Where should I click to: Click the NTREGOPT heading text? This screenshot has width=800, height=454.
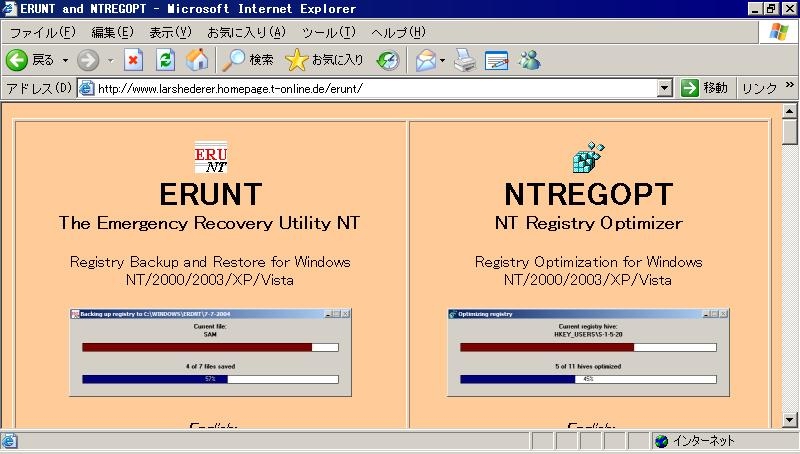(588, 194)
